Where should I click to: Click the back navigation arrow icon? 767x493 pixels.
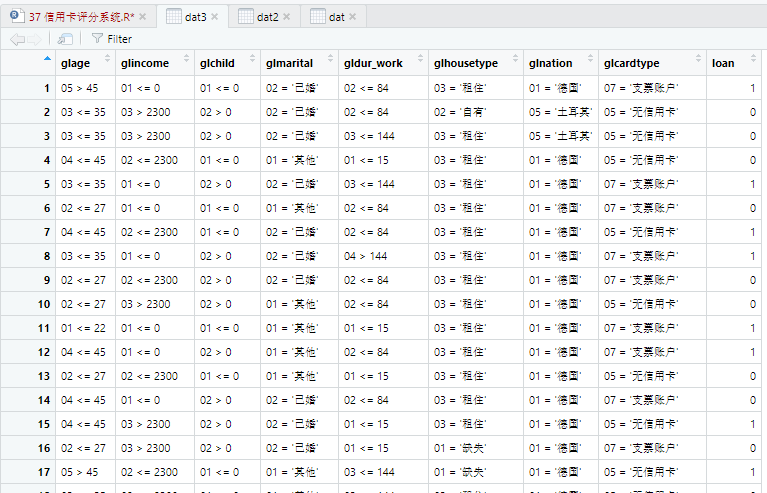[17, 39]
